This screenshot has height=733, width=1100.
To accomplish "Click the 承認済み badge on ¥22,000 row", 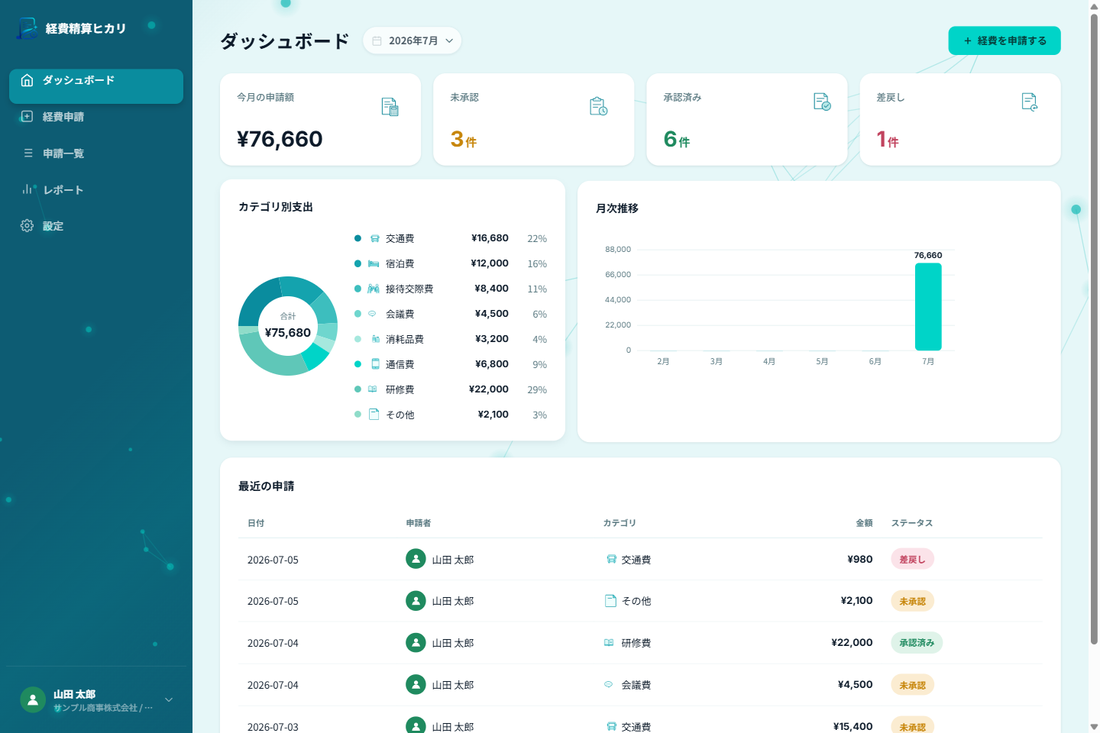I will click(x=916, y=643).
